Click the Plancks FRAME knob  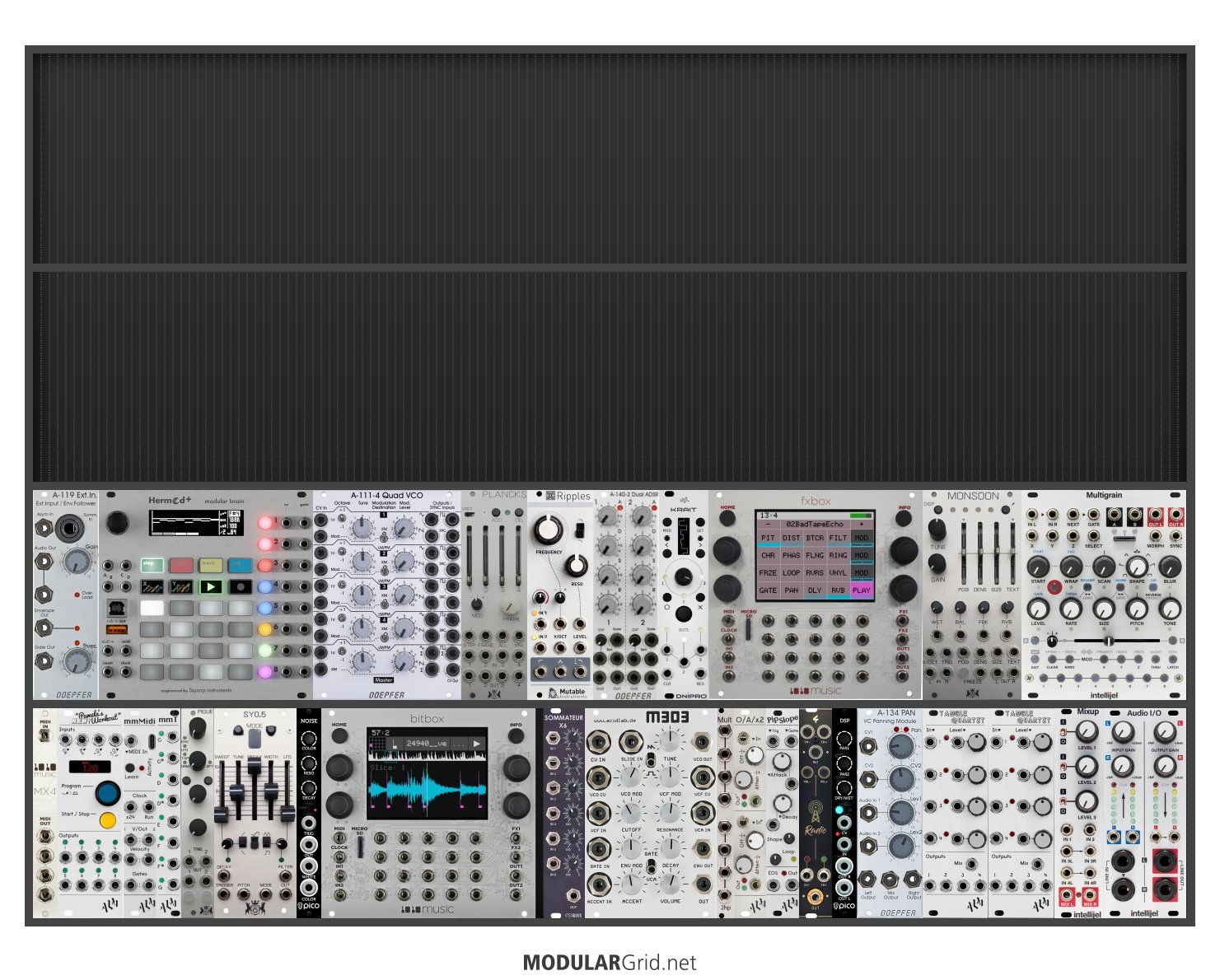512,606
